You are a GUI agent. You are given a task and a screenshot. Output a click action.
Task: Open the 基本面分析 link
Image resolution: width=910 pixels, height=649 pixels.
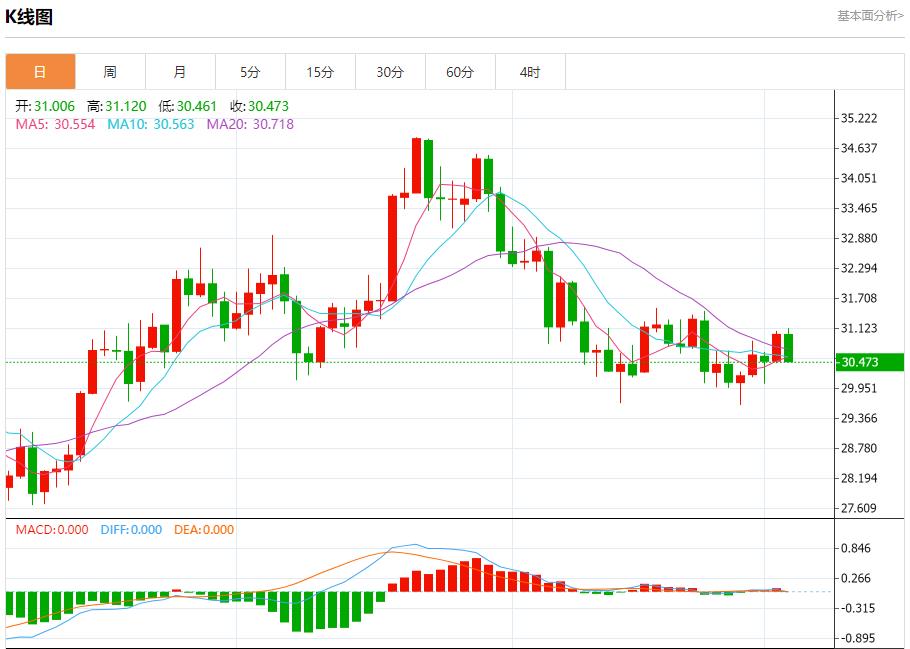click(x=869, y=15)
